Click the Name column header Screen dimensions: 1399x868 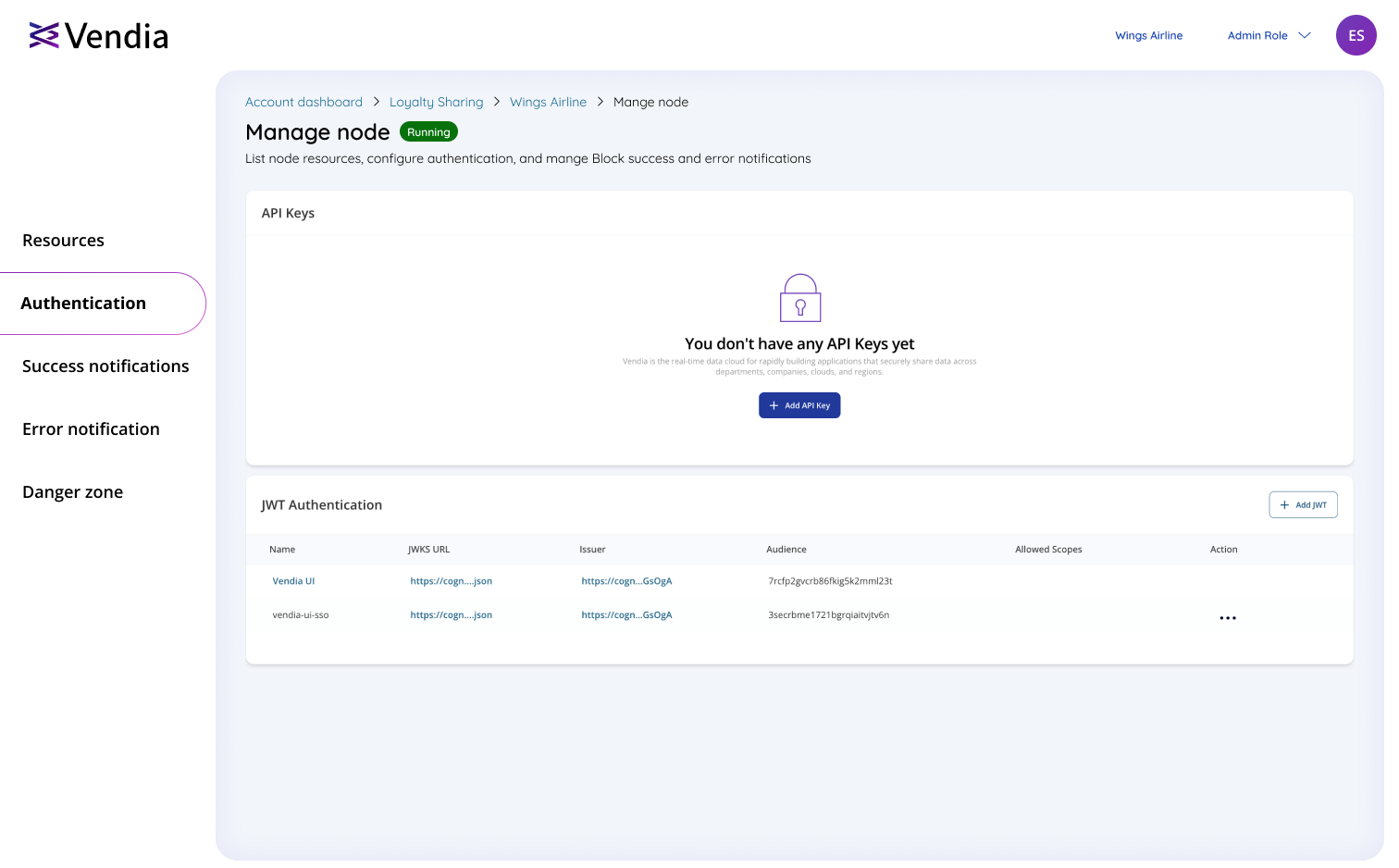point(282,550)
